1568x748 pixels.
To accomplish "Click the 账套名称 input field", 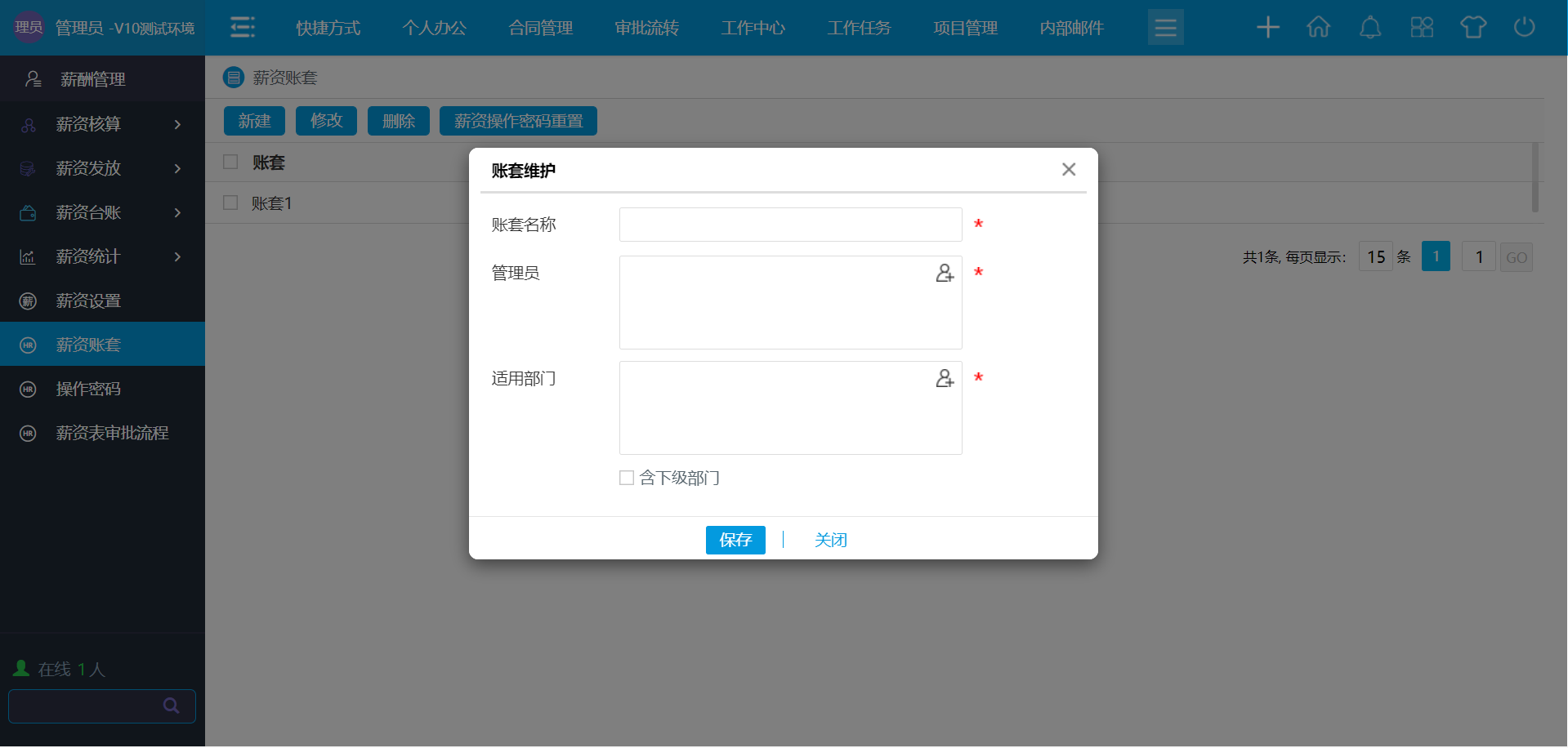I will pyautogui.click(x=790, y=225).
